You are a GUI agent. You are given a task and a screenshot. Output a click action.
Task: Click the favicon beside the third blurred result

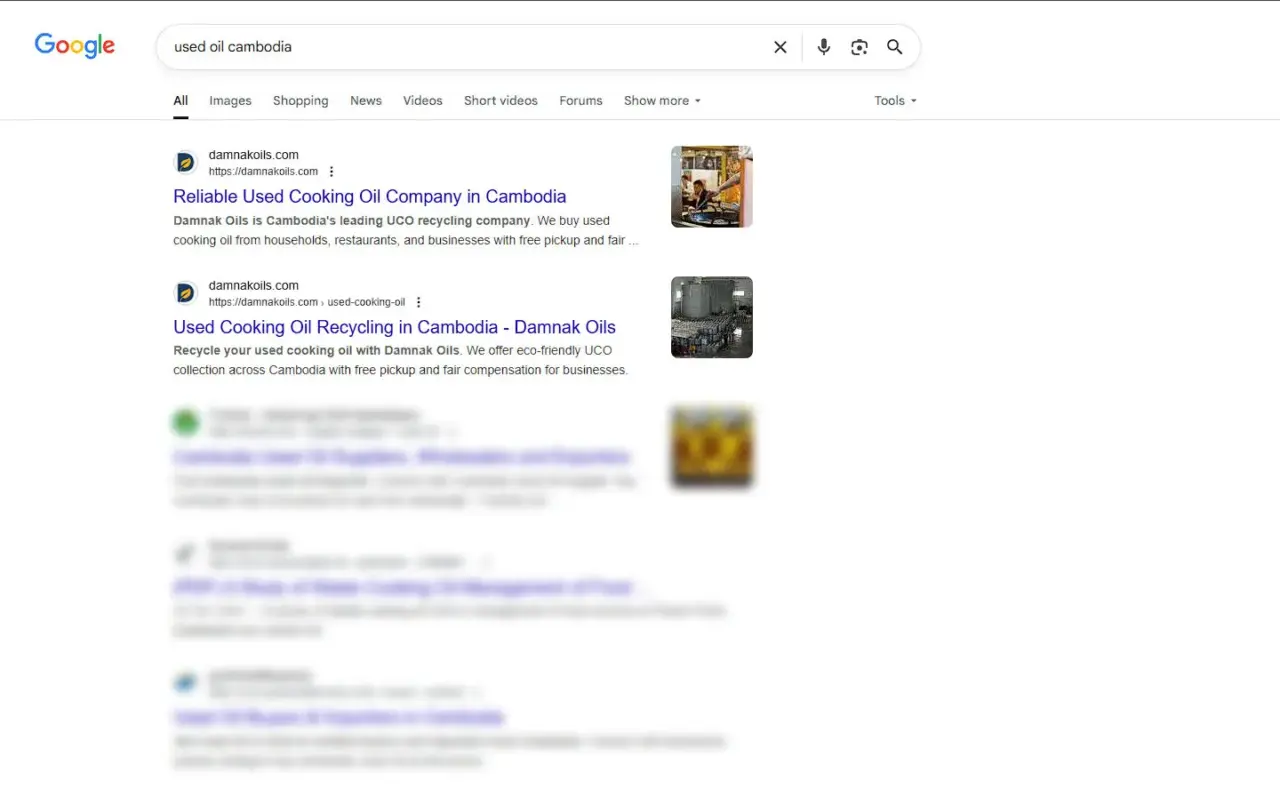coord(185,422)
